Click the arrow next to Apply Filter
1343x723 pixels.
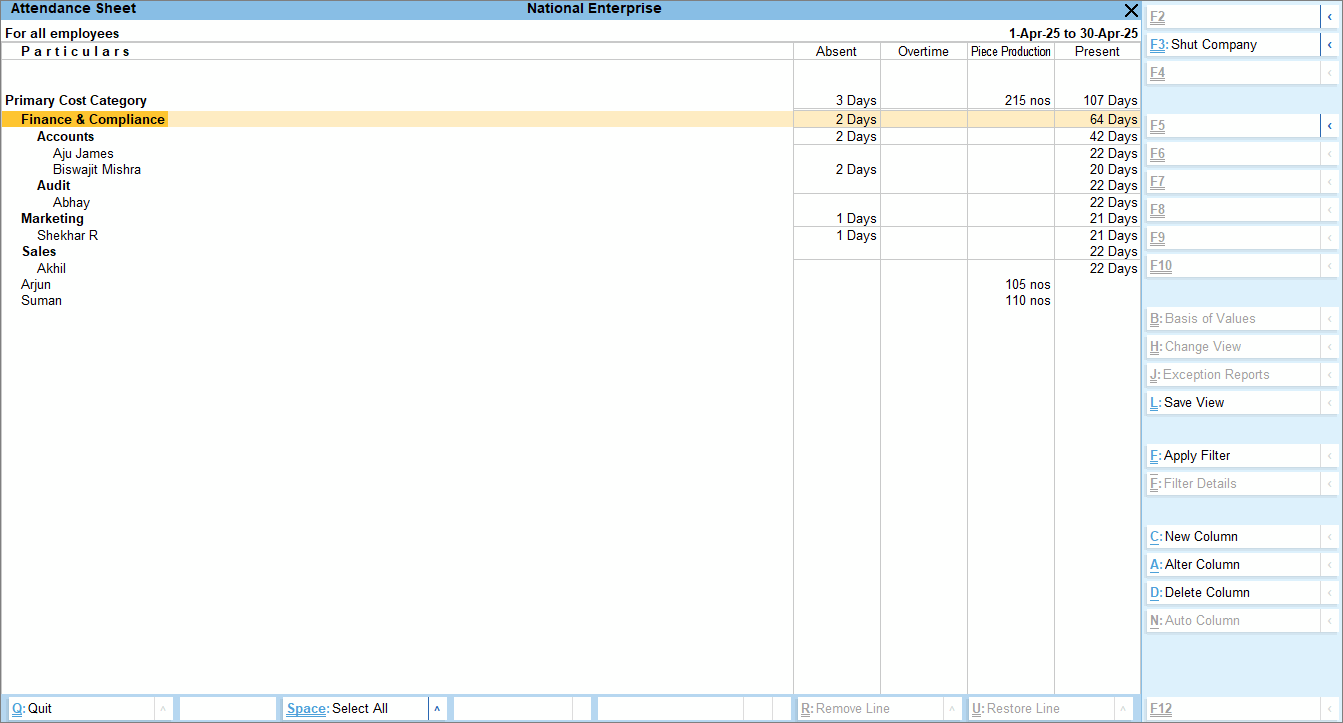(1330, 456)
